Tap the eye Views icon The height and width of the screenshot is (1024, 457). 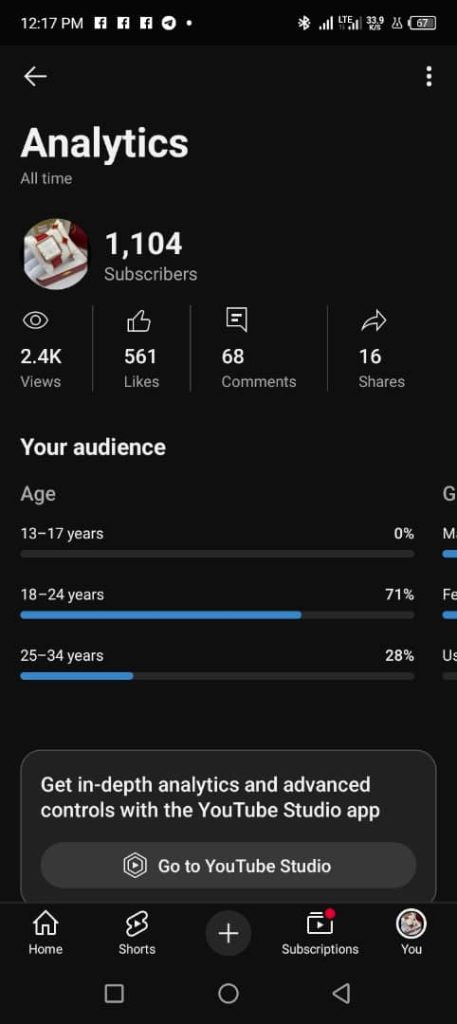(35, 320)
